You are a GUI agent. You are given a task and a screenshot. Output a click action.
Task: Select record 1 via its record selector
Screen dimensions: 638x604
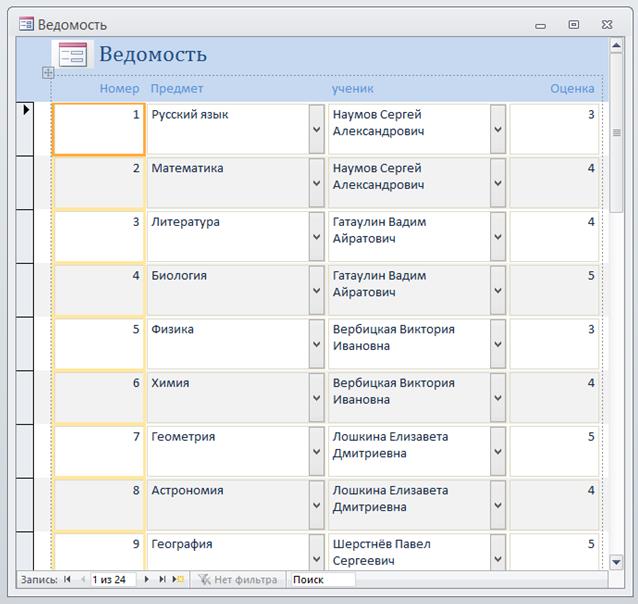25,129
